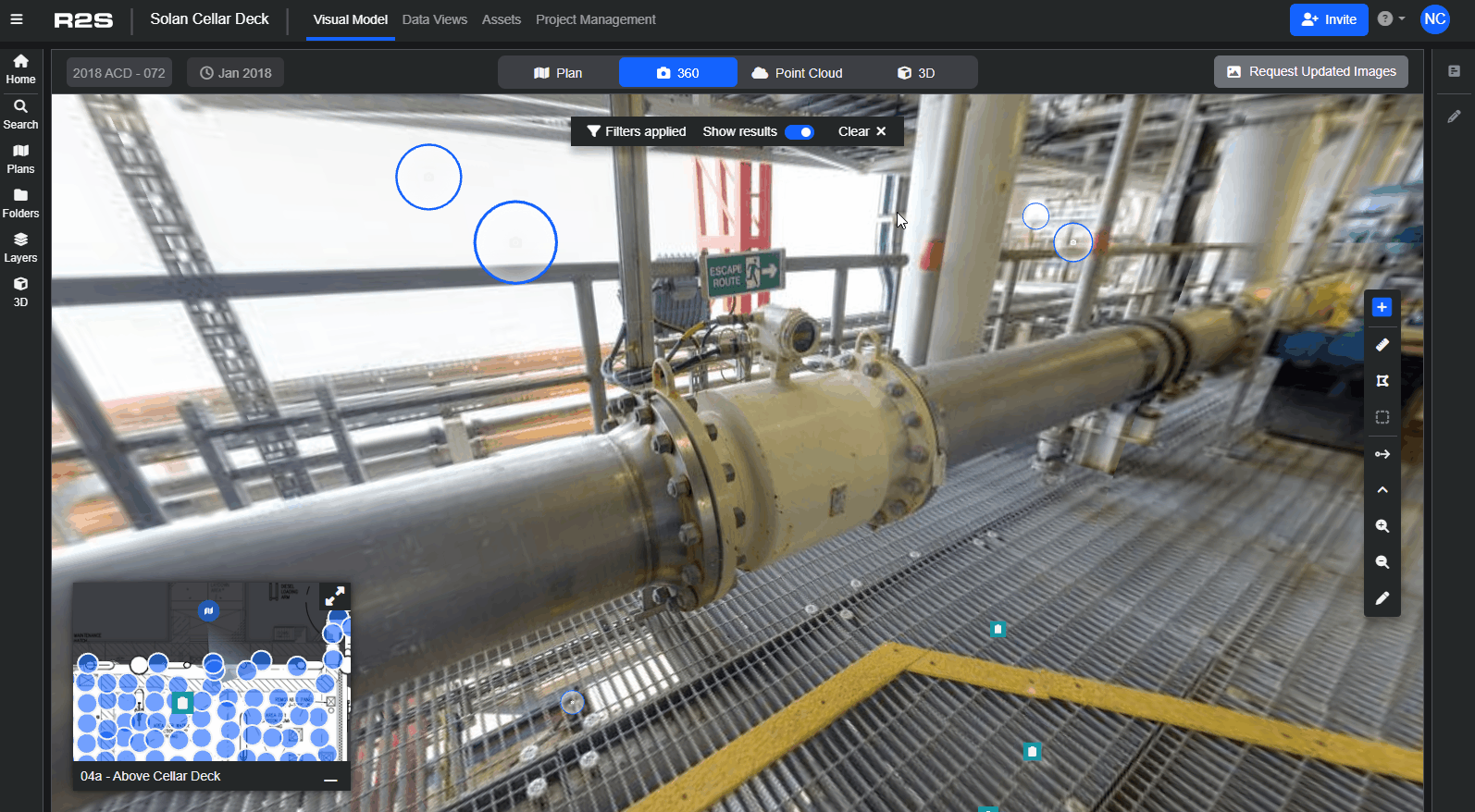The height and width of the screenshot is (812, 1475).
Task: Select the pencil annotate tool in viewer toolbar
Action: pyautogui.click(x=1382, y=598)
